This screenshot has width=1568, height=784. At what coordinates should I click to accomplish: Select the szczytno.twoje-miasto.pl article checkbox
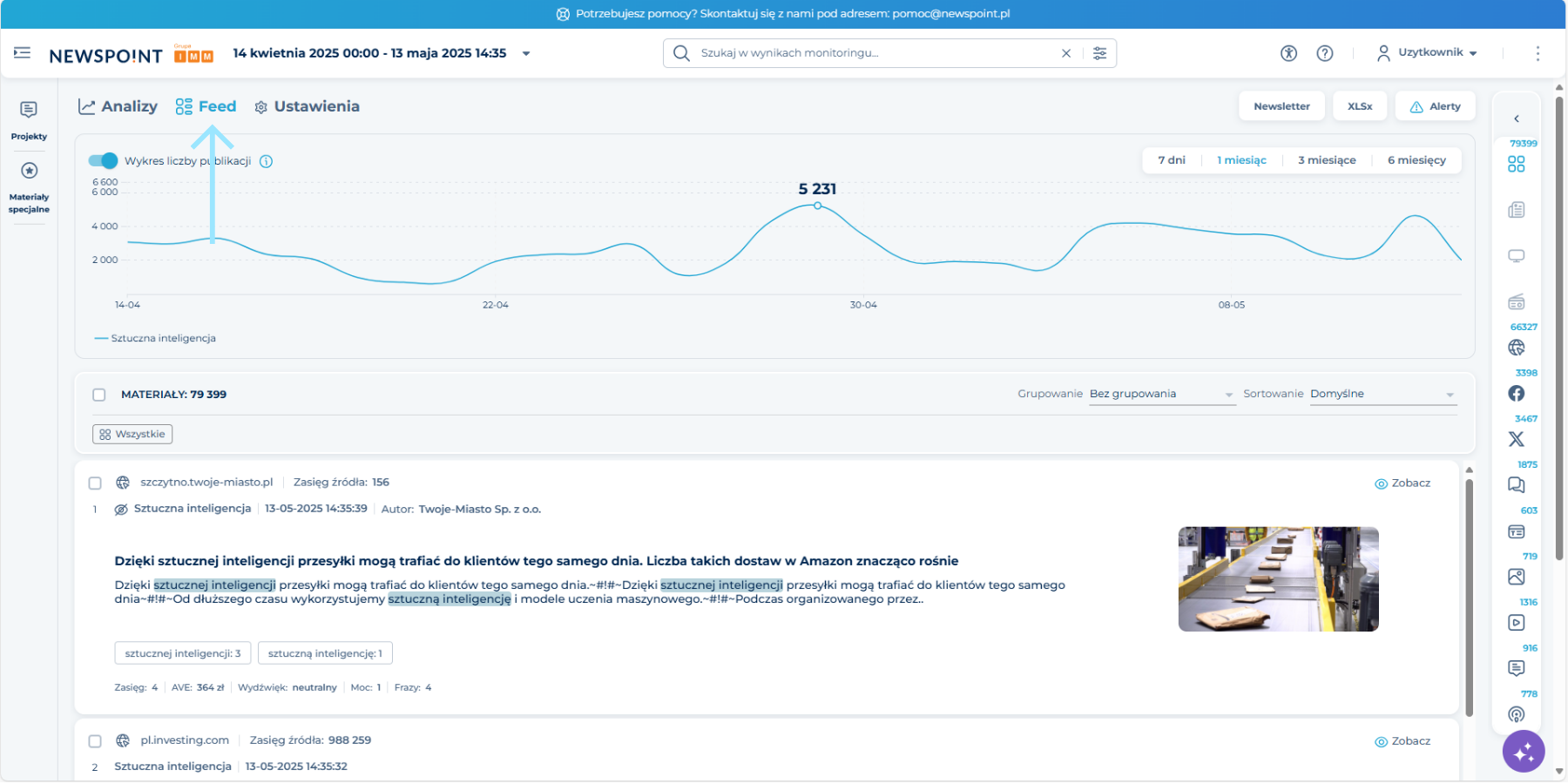point(95,483)
